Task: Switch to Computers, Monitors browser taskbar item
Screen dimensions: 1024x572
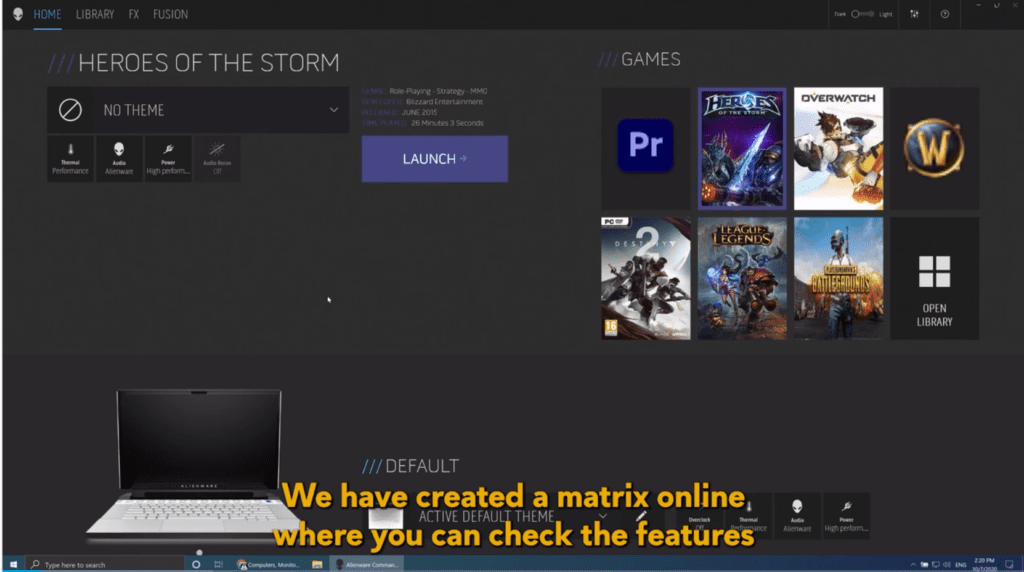Action: coord(268,564)
